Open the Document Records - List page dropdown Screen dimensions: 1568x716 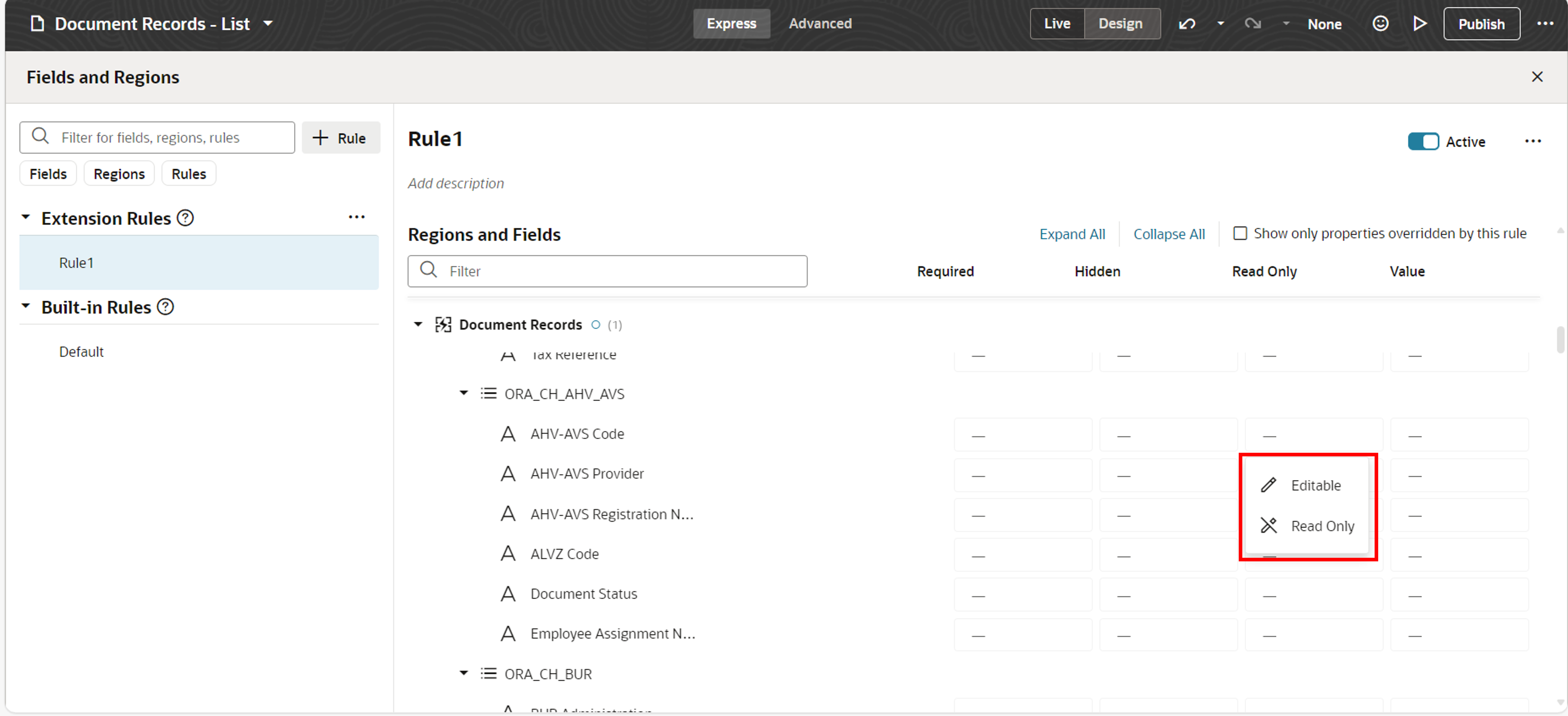[x=268, y=24]
